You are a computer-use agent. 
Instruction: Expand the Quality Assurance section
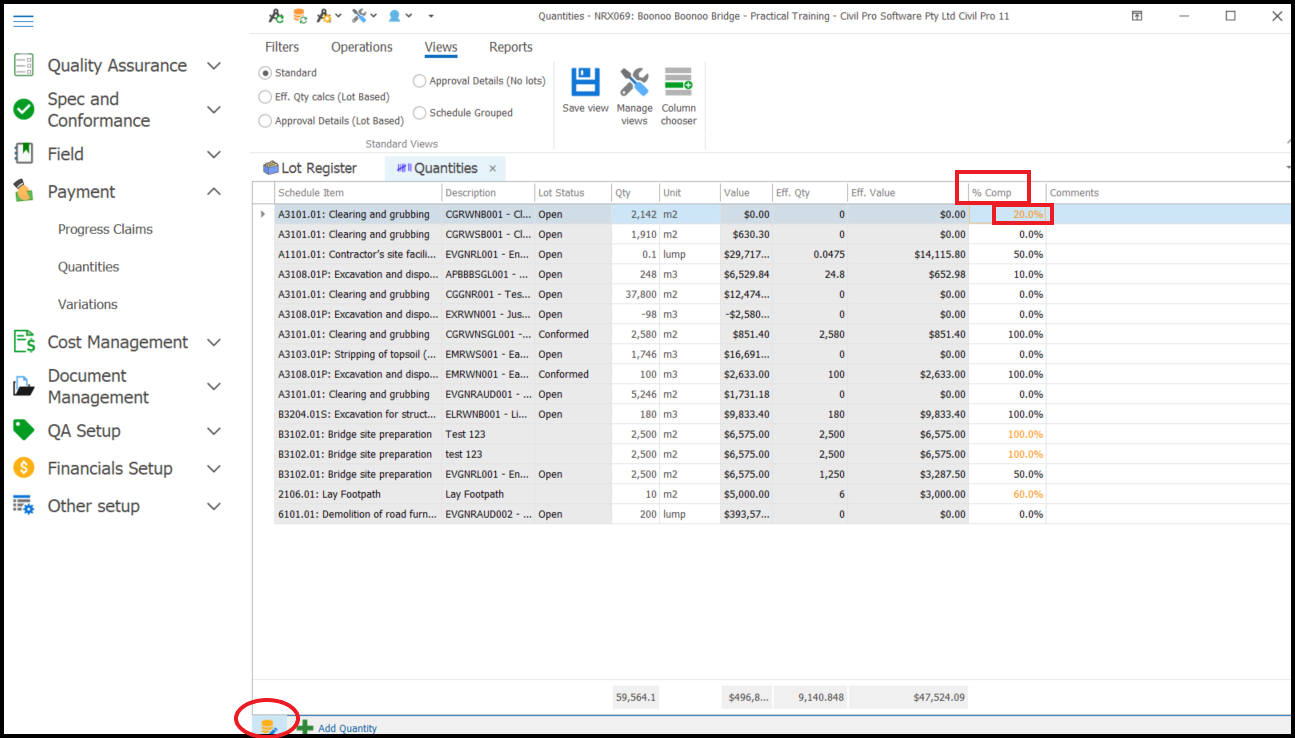tap(214, 66)
